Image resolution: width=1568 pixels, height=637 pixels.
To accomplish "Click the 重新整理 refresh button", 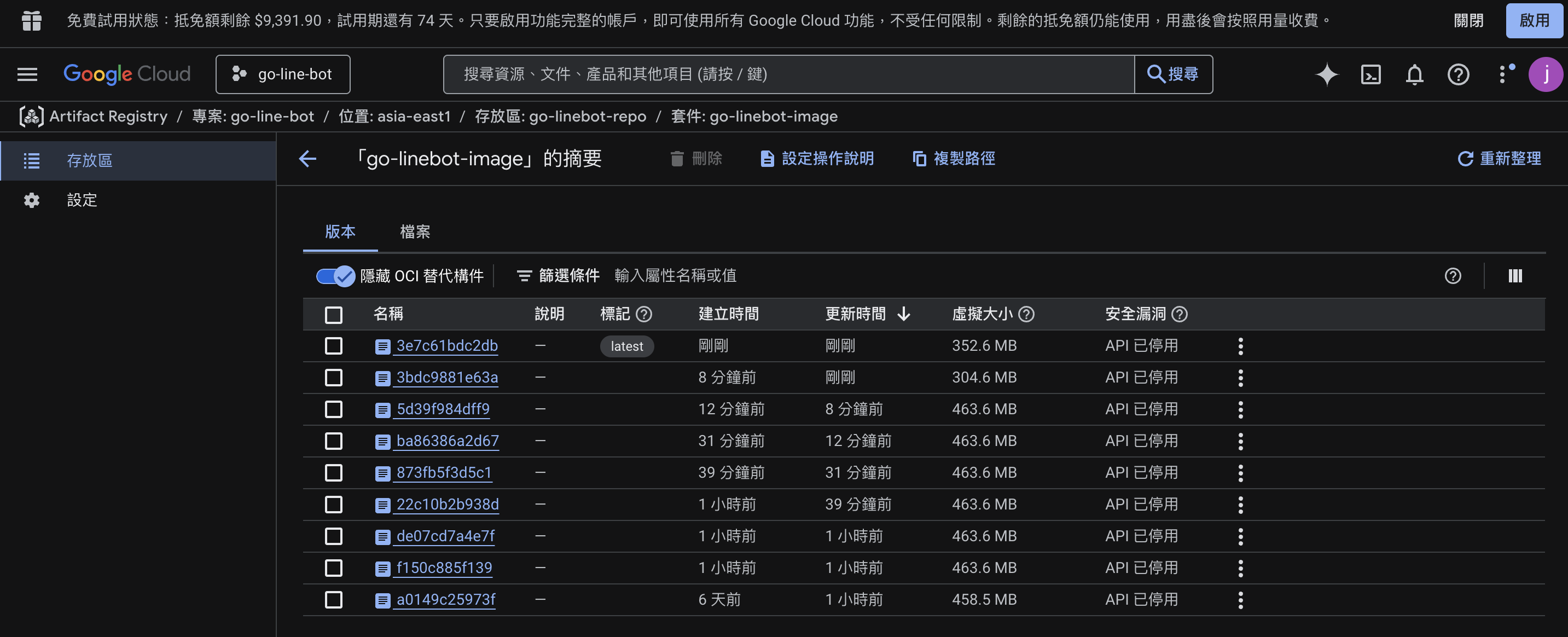I will [1499, 159].
